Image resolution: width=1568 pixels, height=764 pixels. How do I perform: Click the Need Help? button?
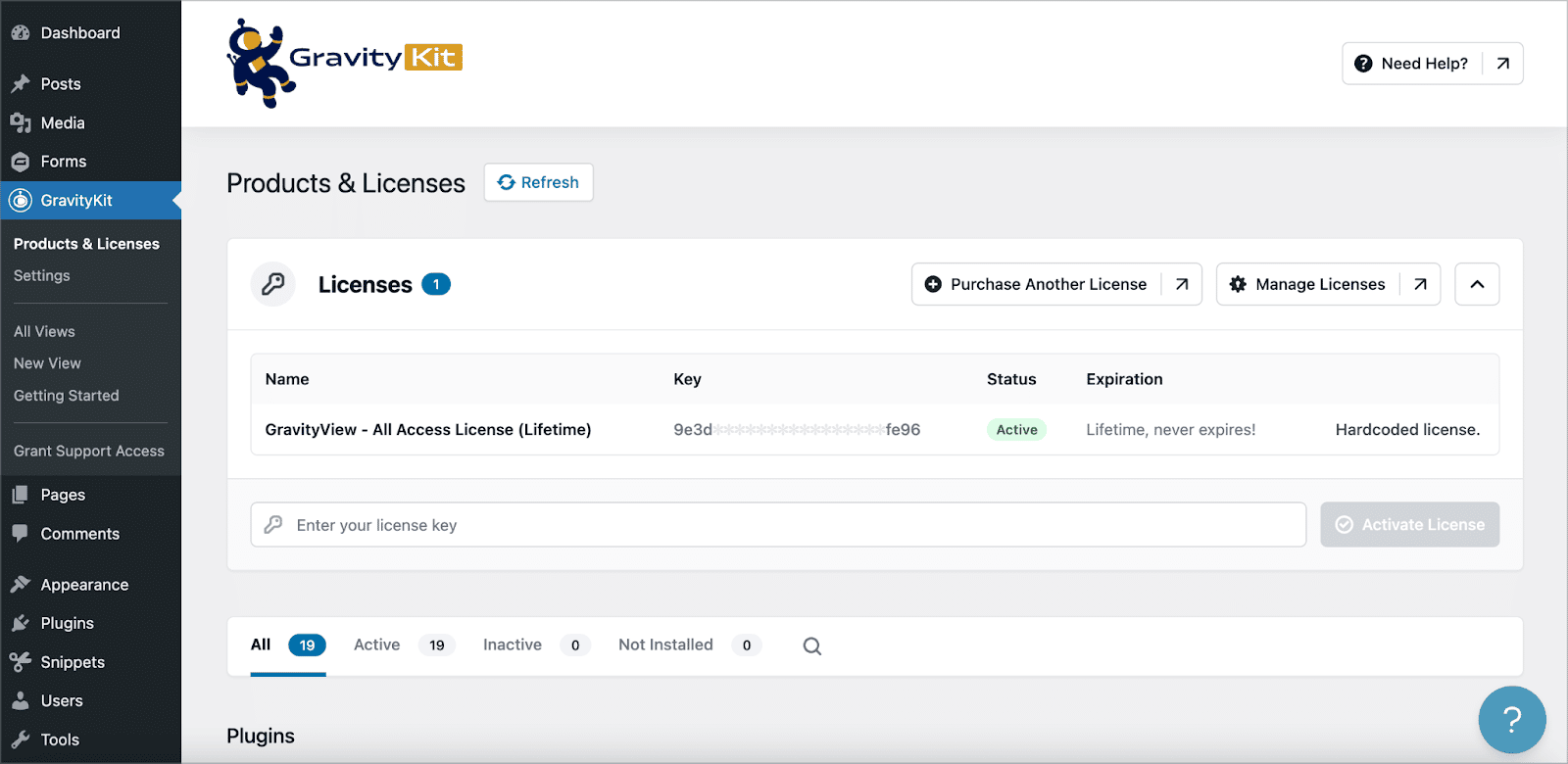1432,64
